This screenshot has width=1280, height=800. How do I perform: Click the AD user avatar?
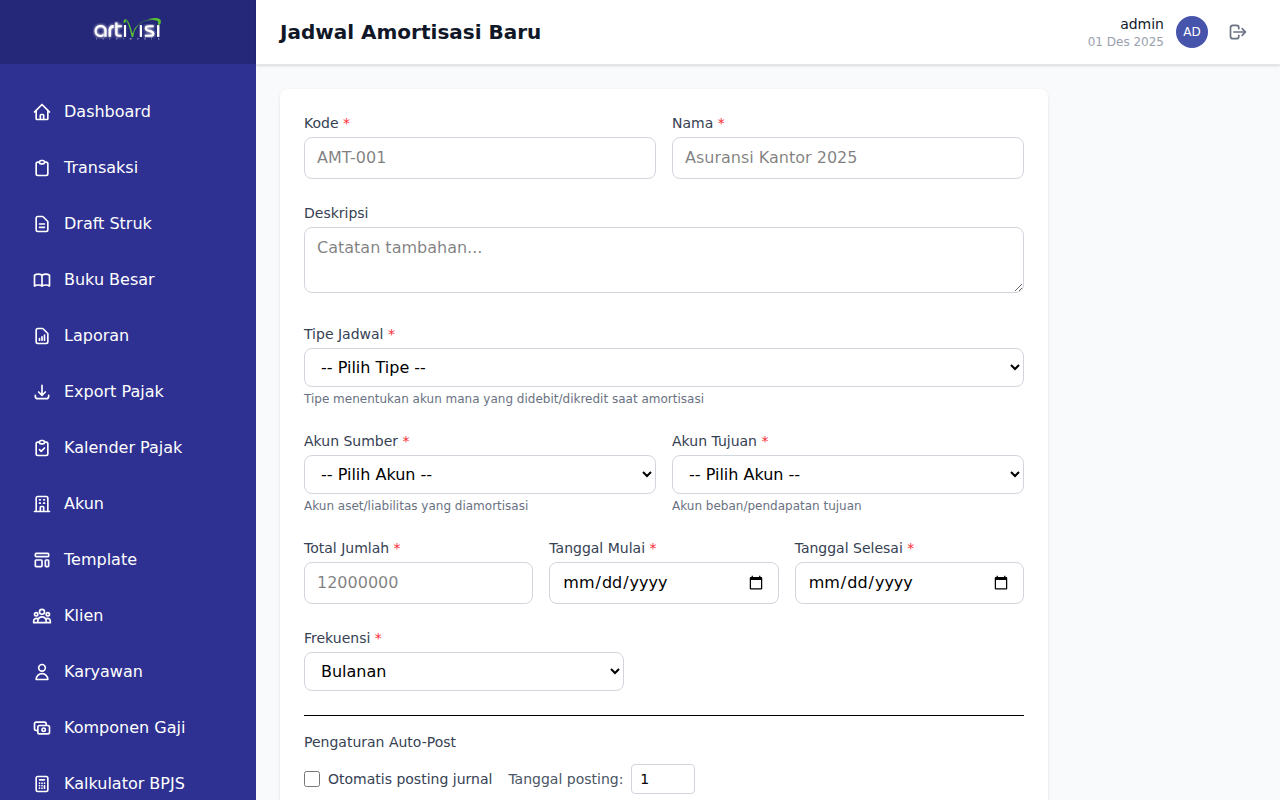pyautogui.click(x=1192, y=32)
